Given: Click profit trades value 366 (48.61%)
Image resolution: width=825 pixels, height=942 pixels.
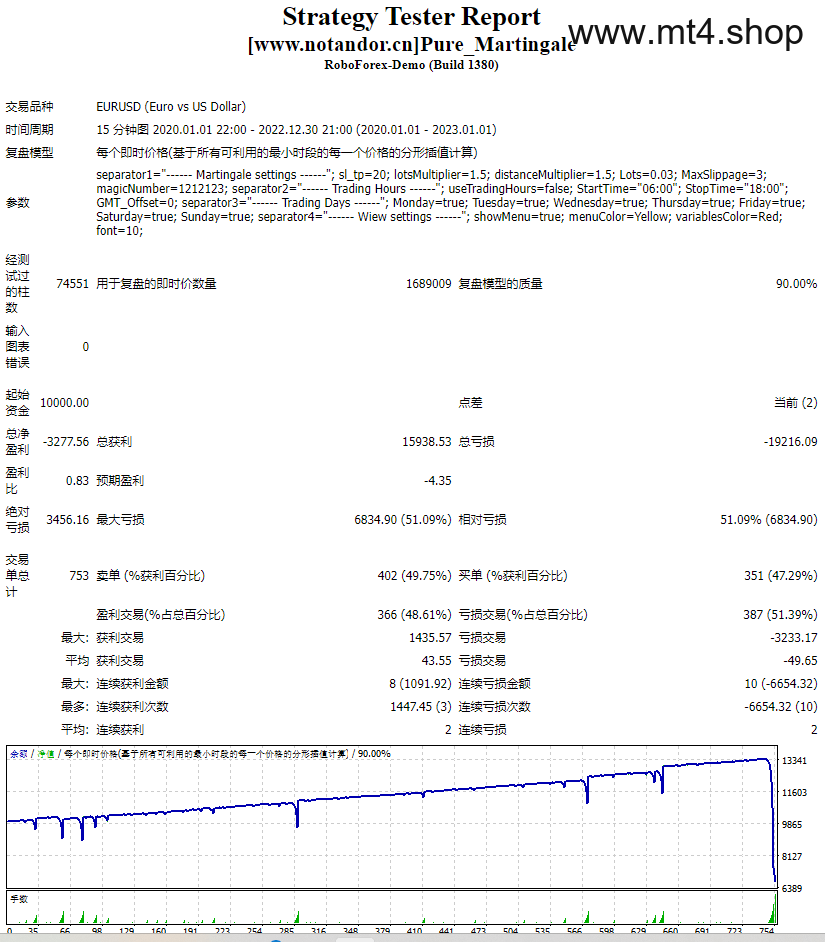Looking at the screenshot, I should pyautogui.click(x=414, y=615).
